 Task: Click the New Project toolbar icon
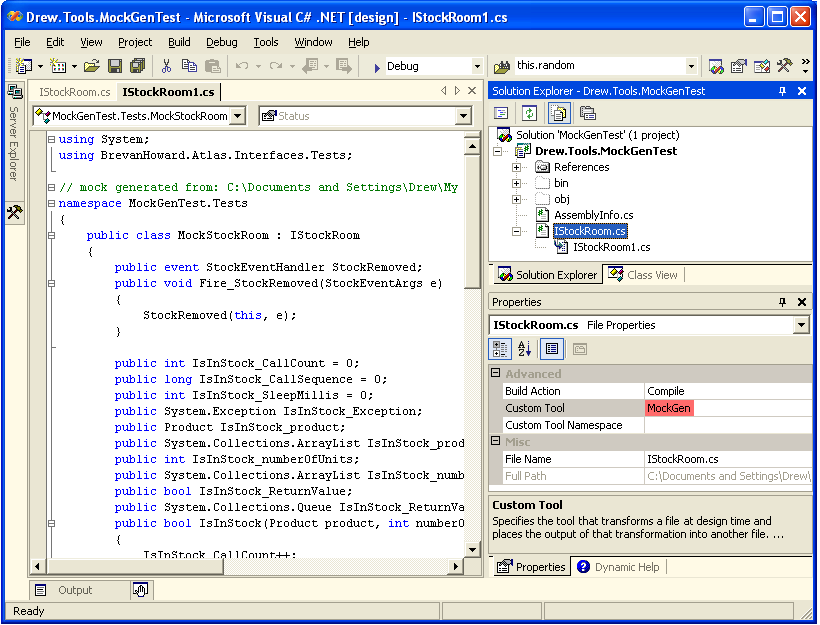24,66
